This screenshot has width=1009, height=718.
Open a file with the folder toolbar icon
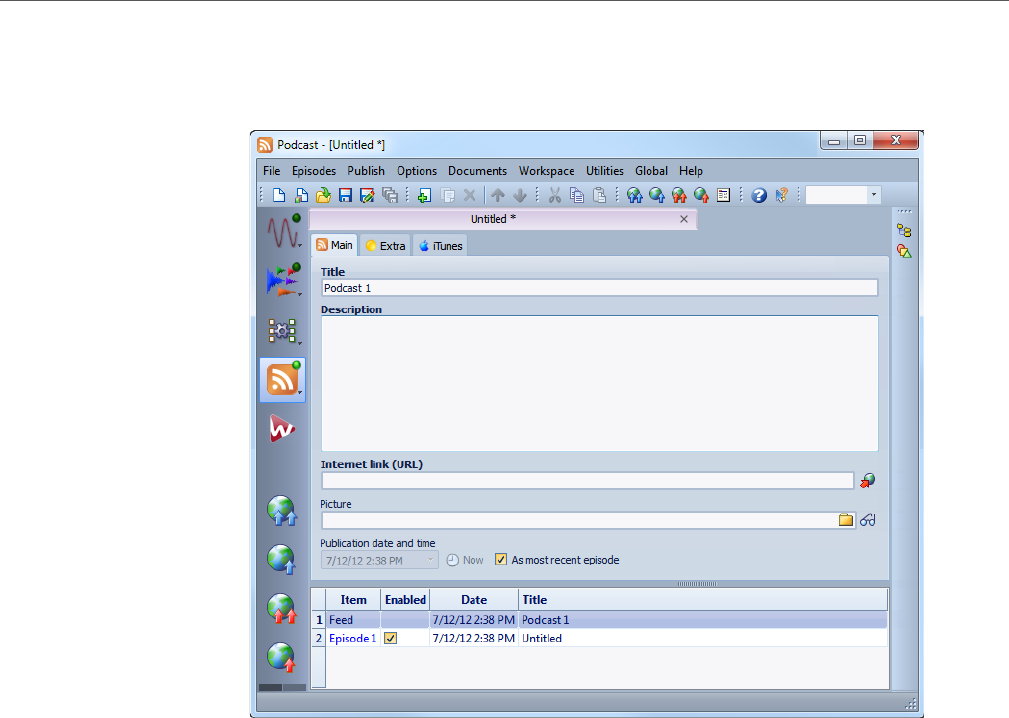click(323, 195)
